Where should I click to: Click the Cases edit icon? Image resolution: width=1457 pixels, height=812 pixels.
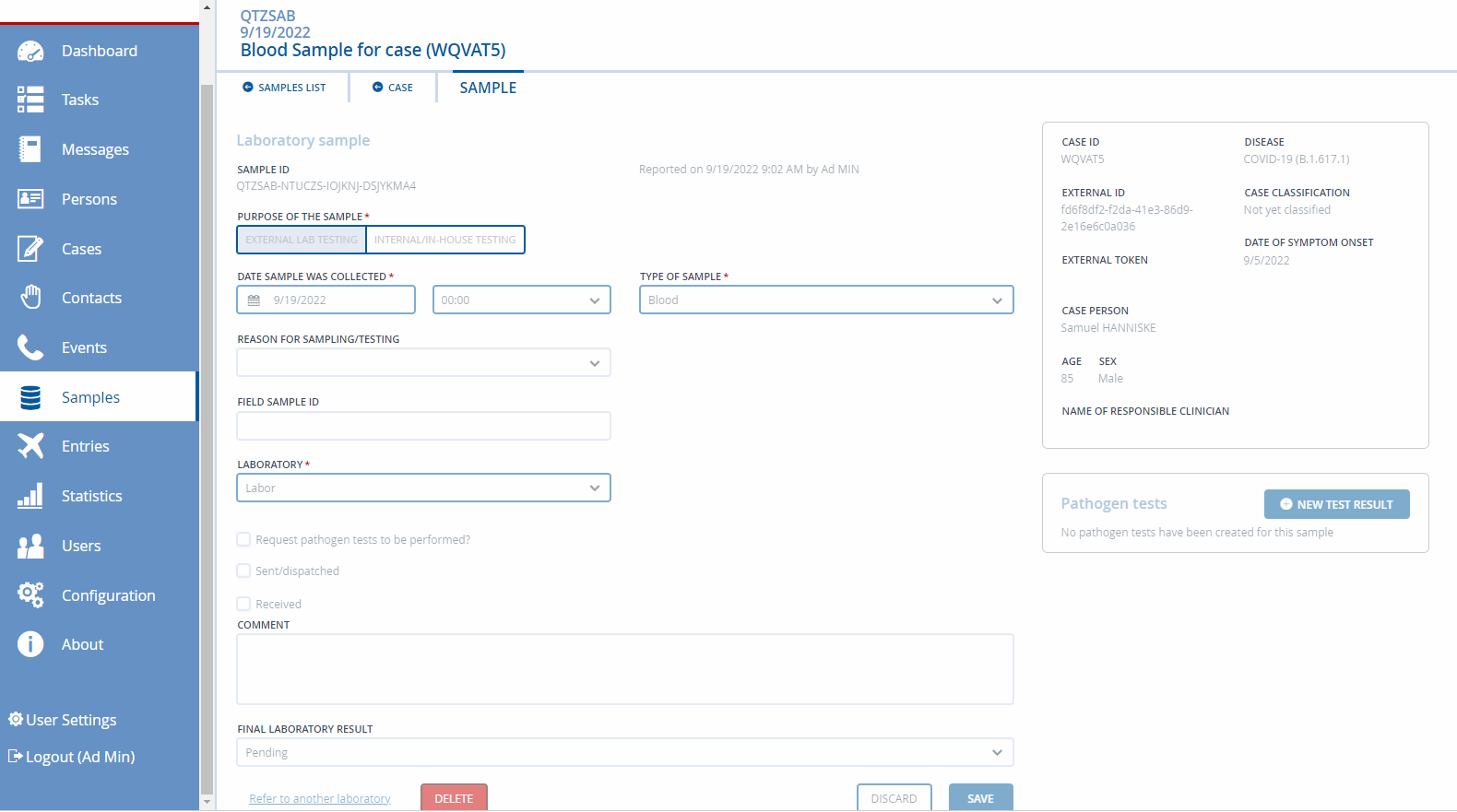[30, 249]
